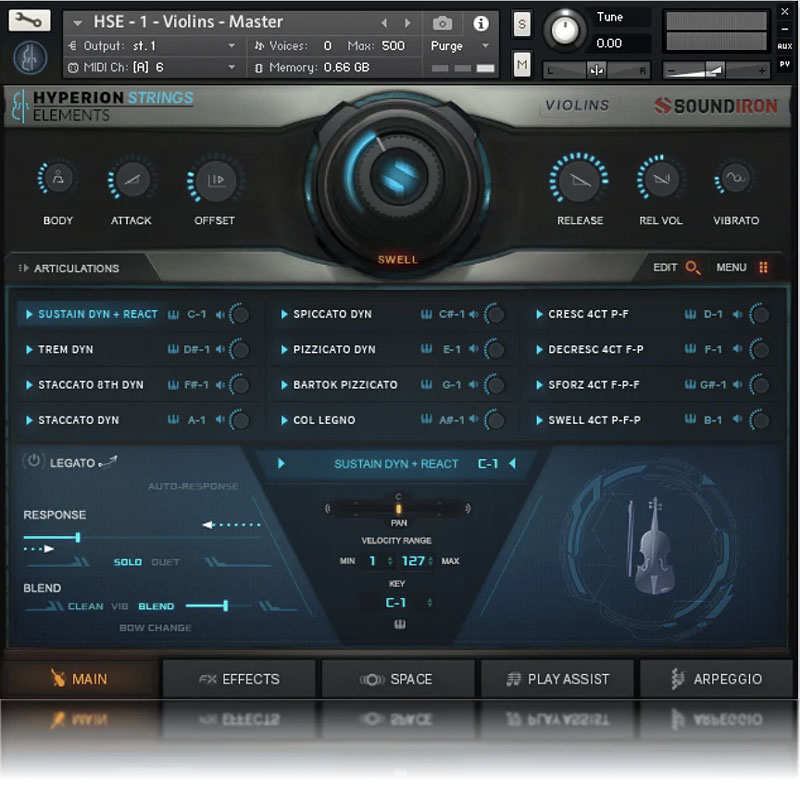The width and height of the screenshot is (800, 800).
Task: Select the Trem Dyn articulation
Action: tap(65, 350)
